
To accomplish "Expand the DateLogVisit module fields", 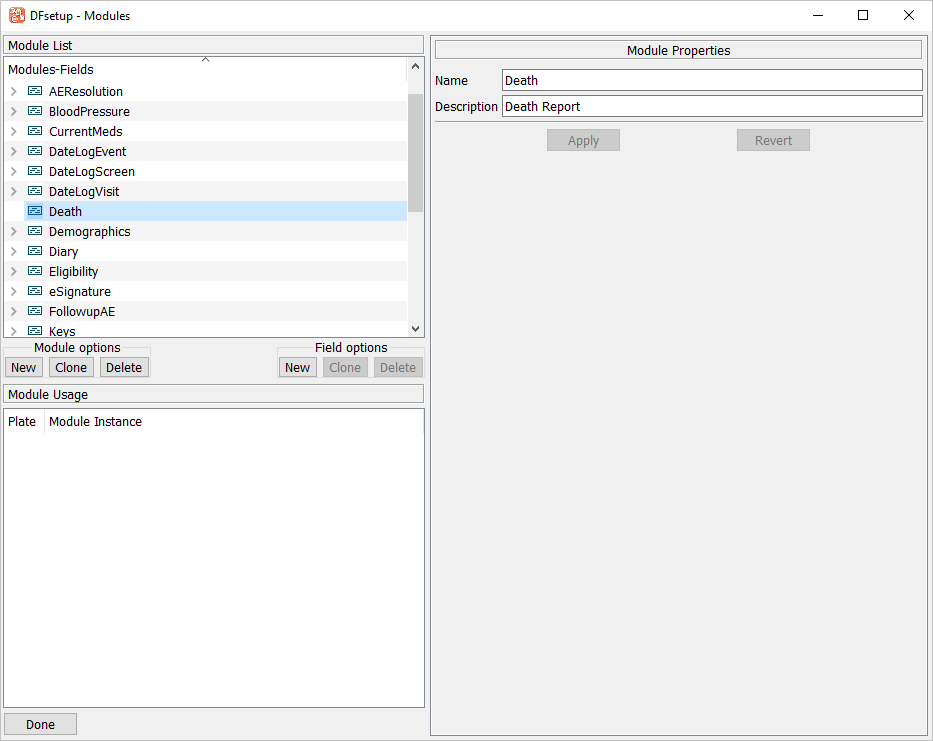I will 13,191.
